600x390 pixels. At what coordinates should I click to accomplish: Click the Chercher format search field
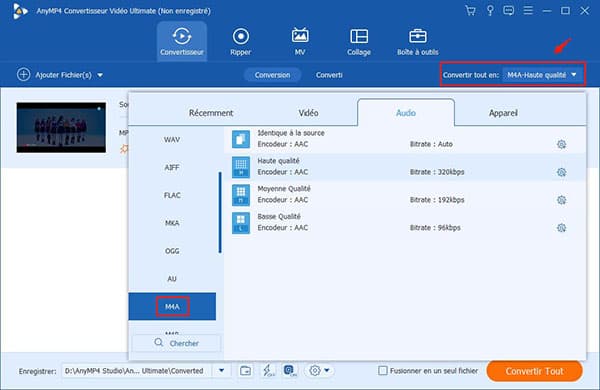176,343
